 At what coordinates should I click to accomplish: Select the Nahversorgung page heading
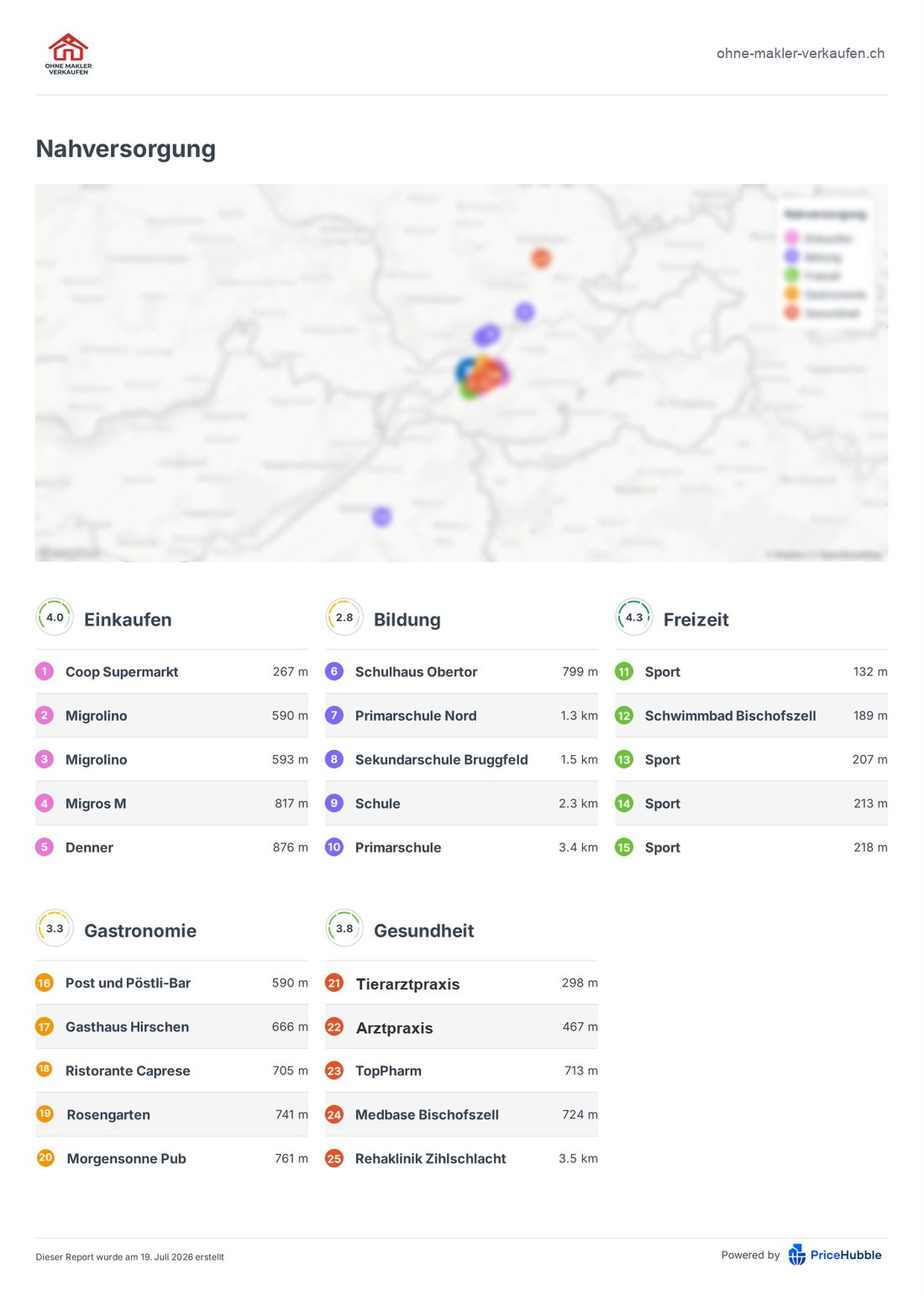pyautogui.click(x=126, y=149)
